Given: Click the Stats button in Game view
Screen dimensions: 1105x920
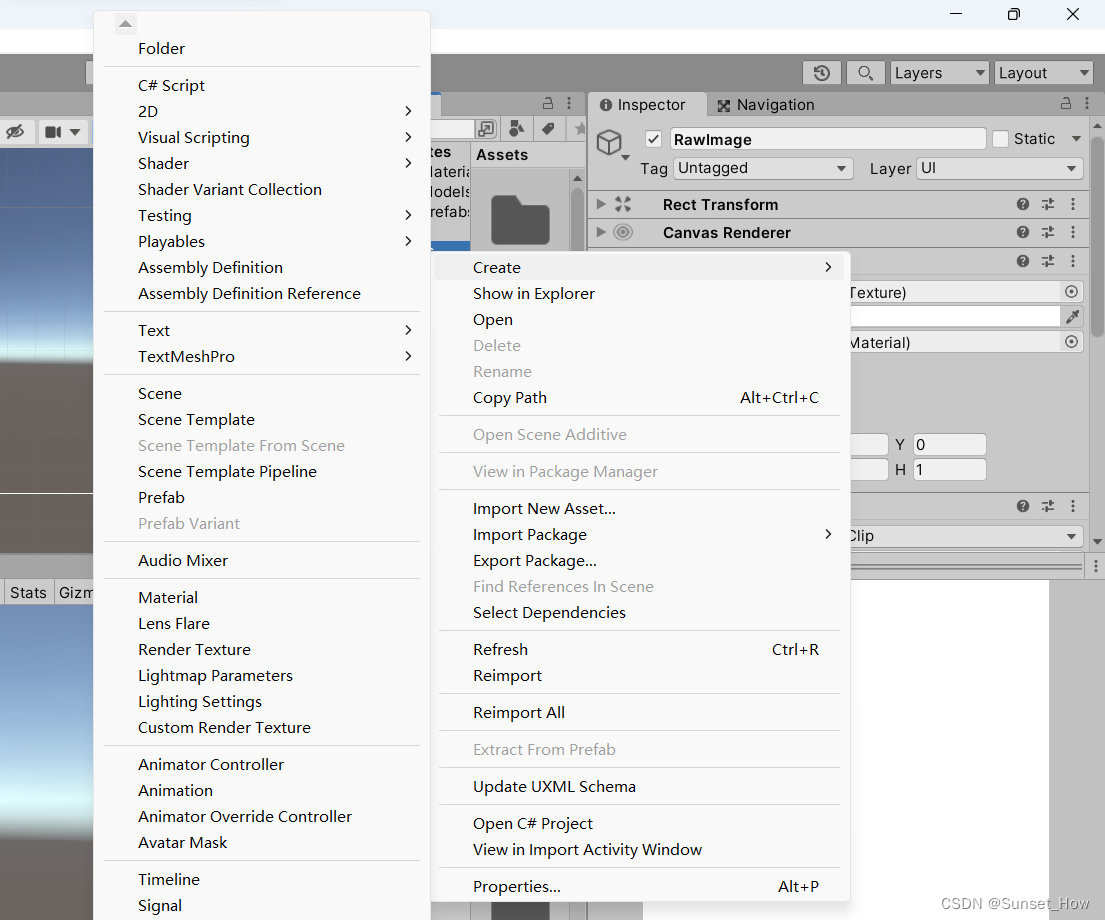Looking at the screenshot, I should point(27,592).
